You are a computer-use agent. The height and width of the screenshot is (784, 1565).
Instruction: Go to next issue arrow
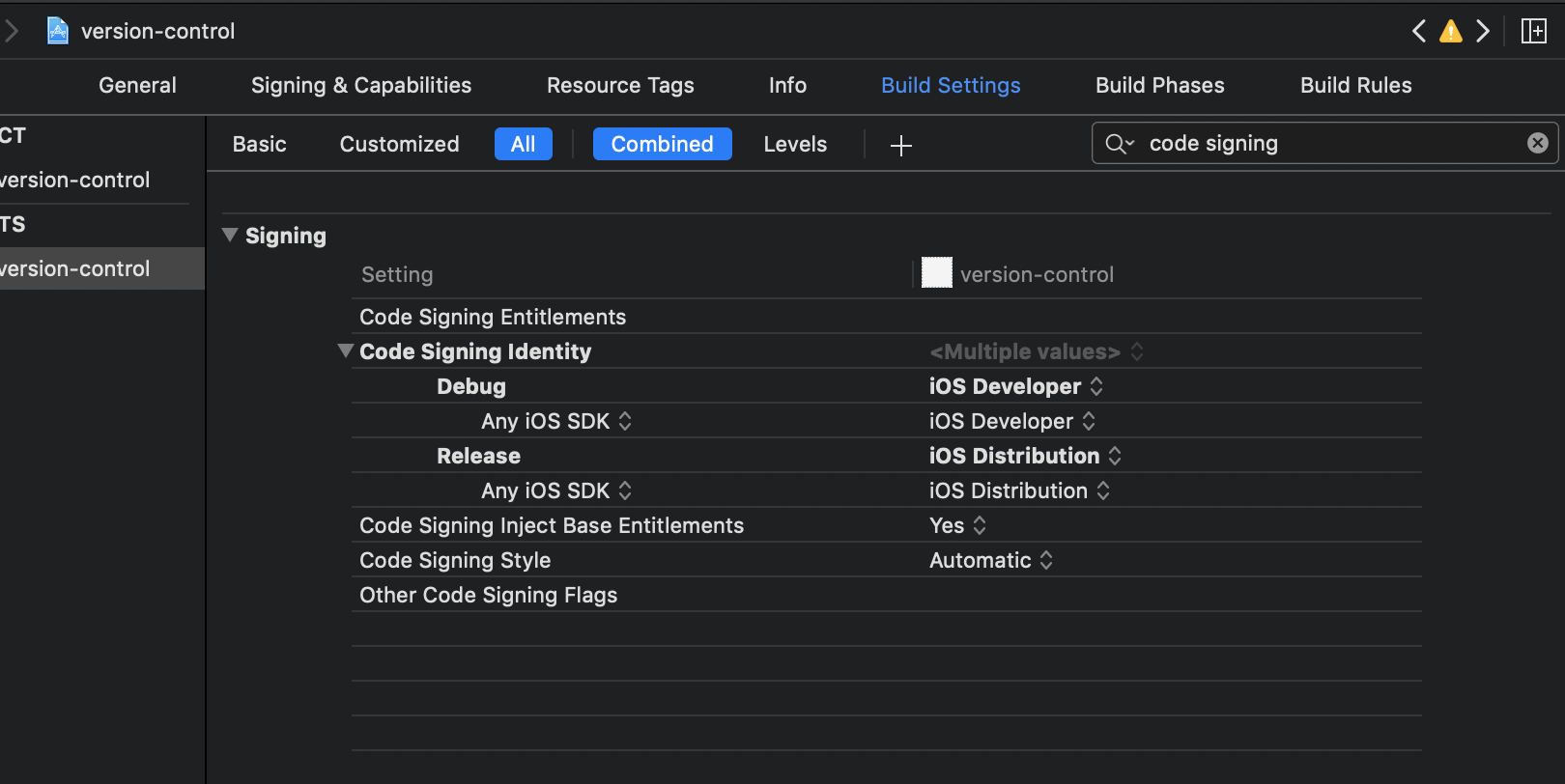[x=1483, y=31]
